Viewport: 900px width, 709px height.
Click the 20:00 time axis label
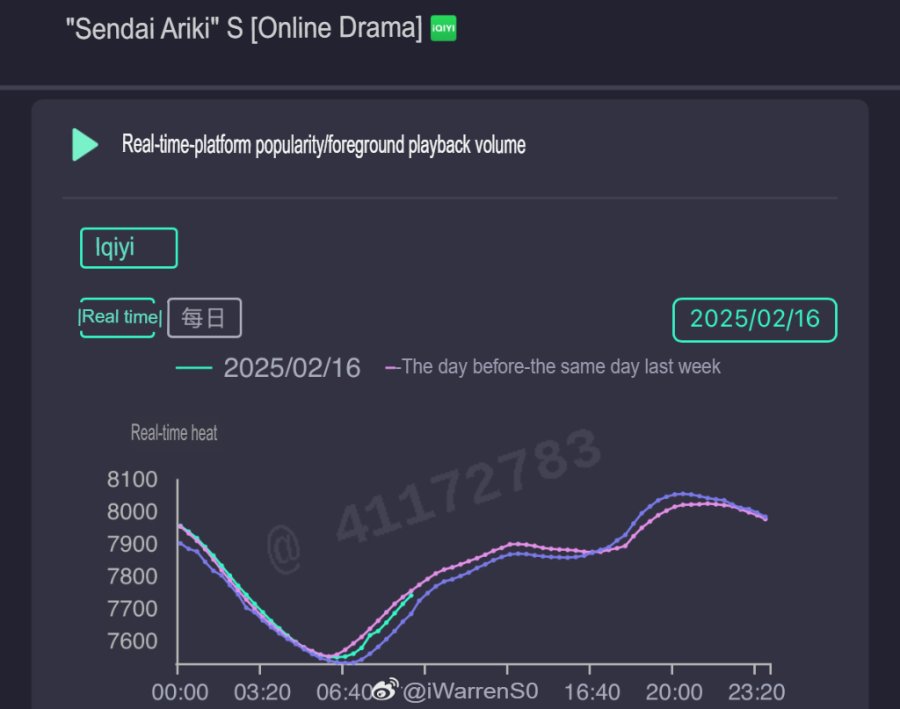click(x=673, y=692)
